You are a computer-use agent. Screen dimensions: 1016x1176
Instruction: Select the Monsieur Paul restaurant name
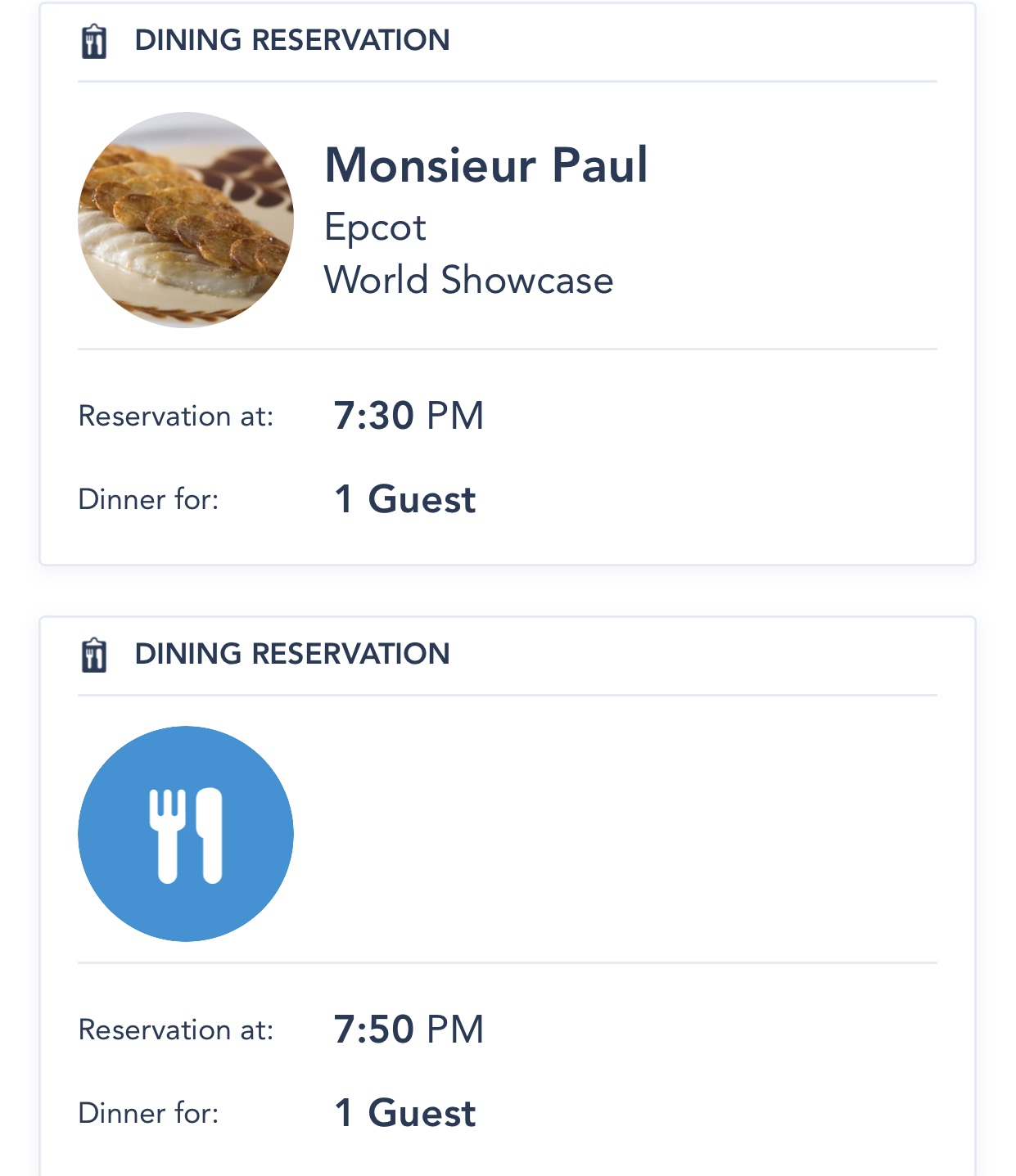[486, 165]
